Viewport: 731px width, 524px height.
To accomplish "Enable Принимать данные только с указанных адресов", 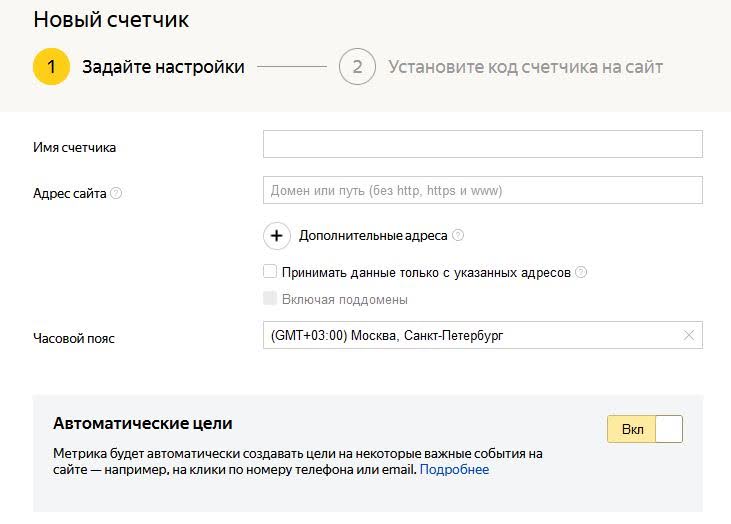I will [270, 271].
